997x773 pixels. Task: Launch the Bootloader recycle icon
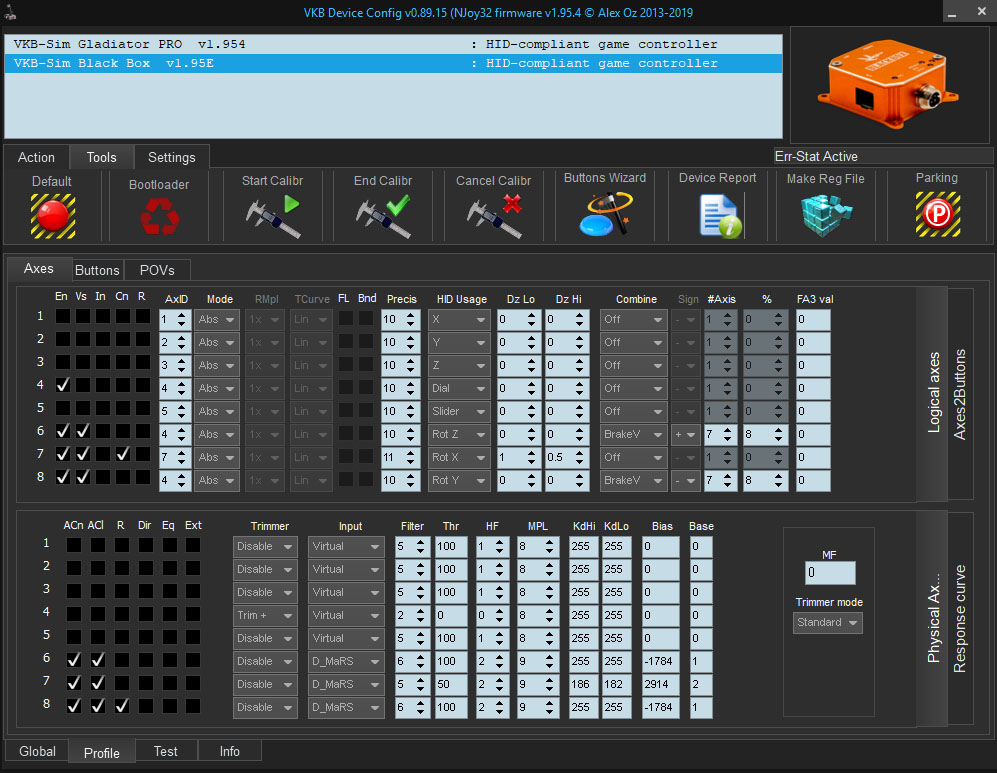(x=160, y=216)
